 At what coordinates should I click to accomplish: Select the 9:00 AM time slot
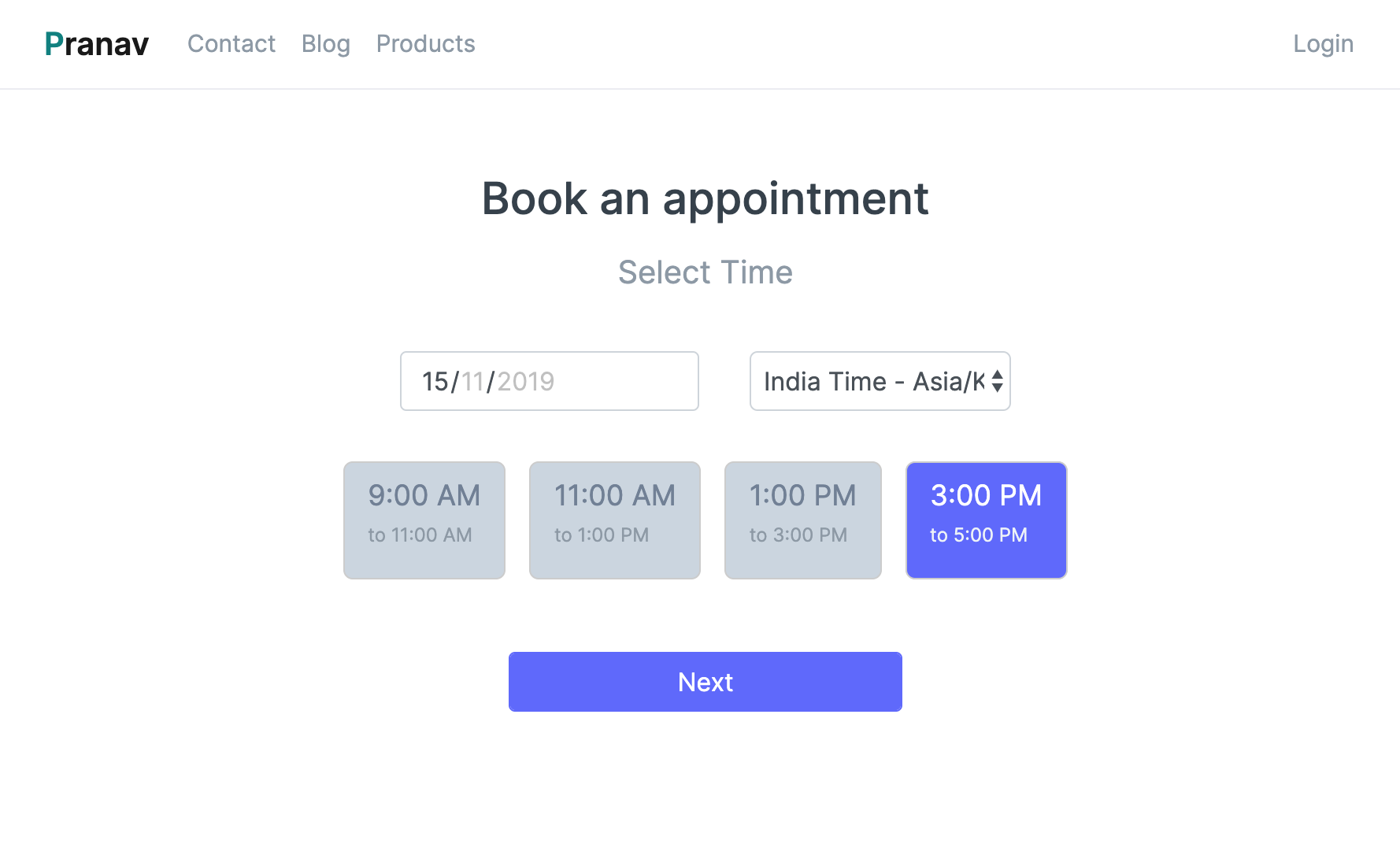click(x=424, y=520)
